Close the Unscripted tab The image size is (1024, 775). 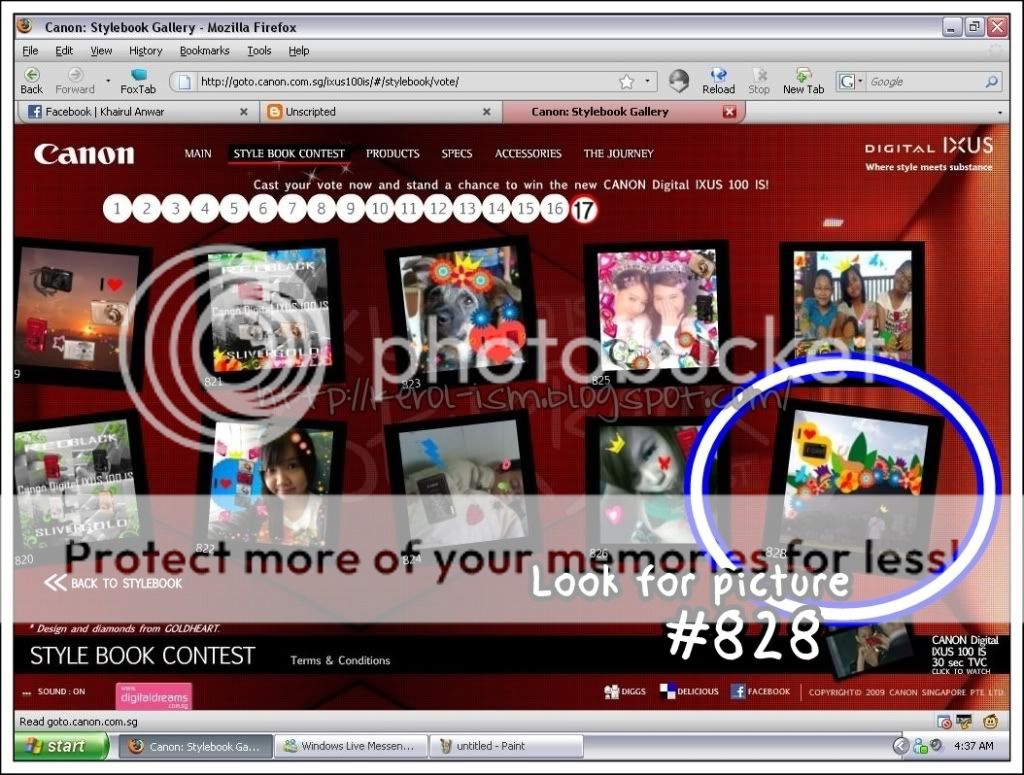click(x=487, y=112)
